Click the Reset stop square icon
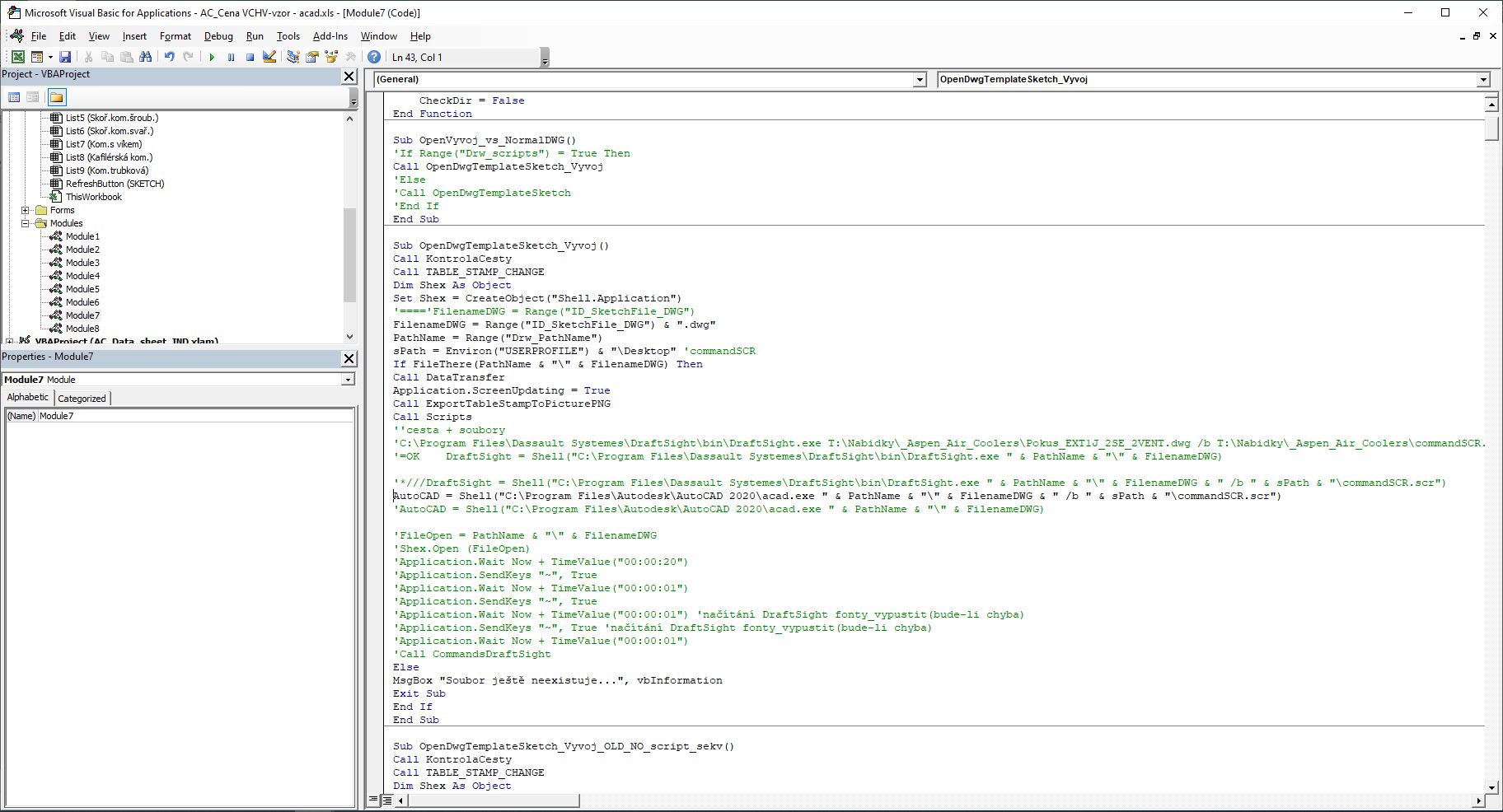The image size is (1503, 812). [250, 57]
